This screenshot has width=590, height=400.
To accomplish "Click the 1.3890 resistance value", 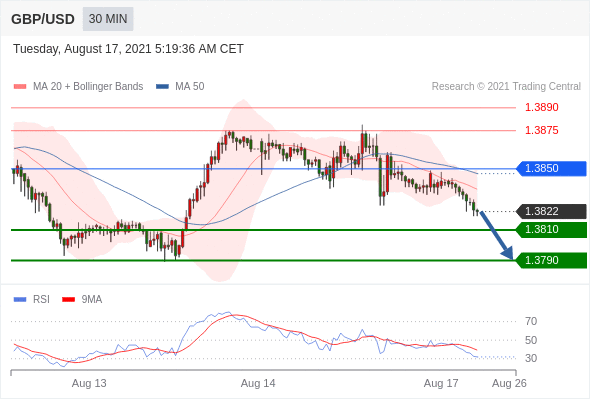I will pos(541,108).
